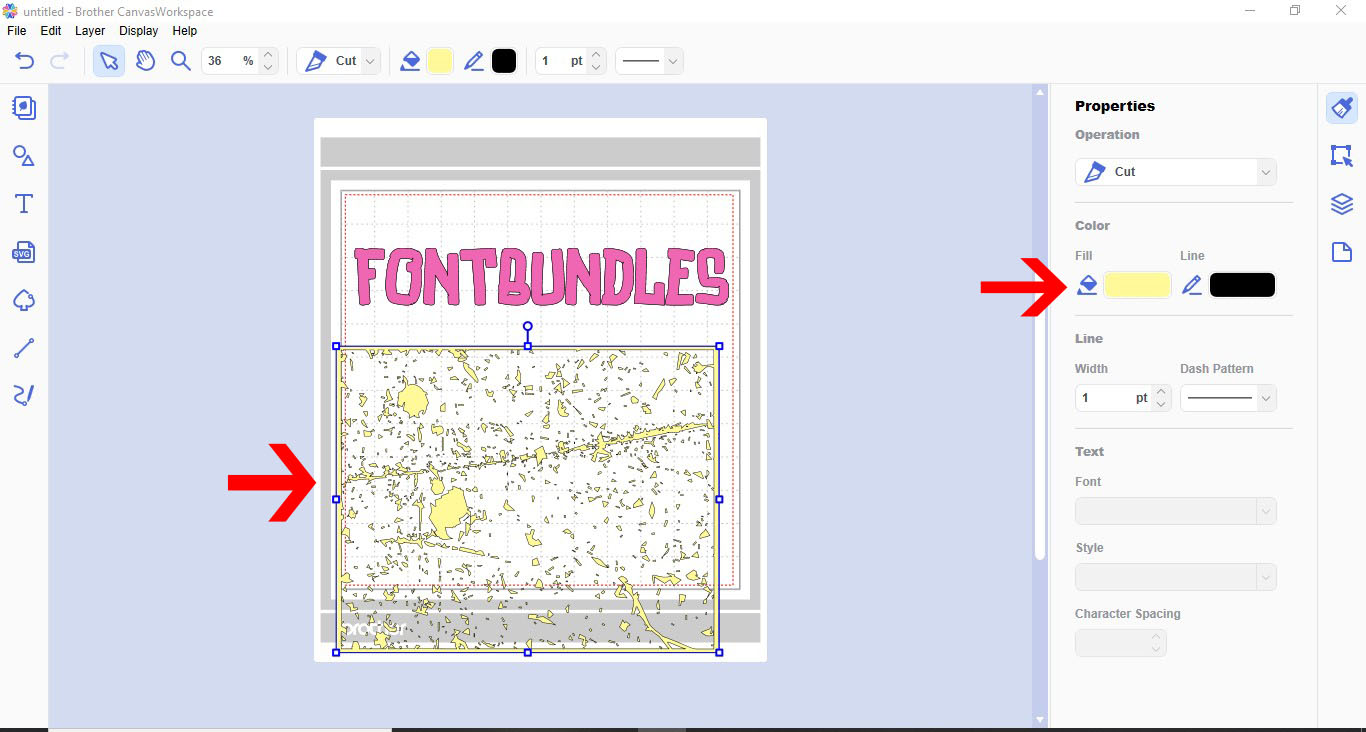Screen dimensions: 1366x732
Task: Decrease toolbar line width stepper
Action: pos(596,68)
